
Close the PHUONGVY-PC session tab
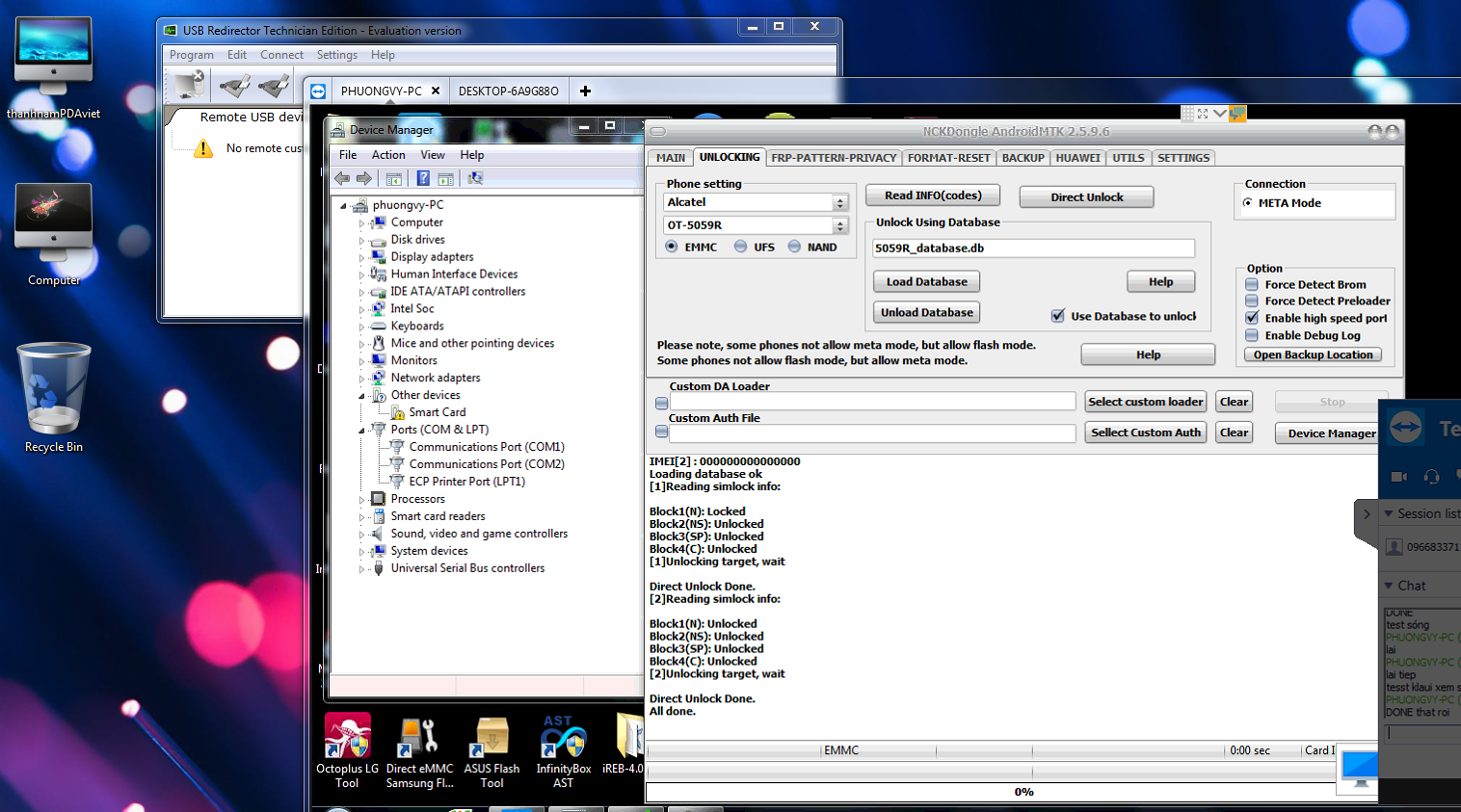coord(436,91)
